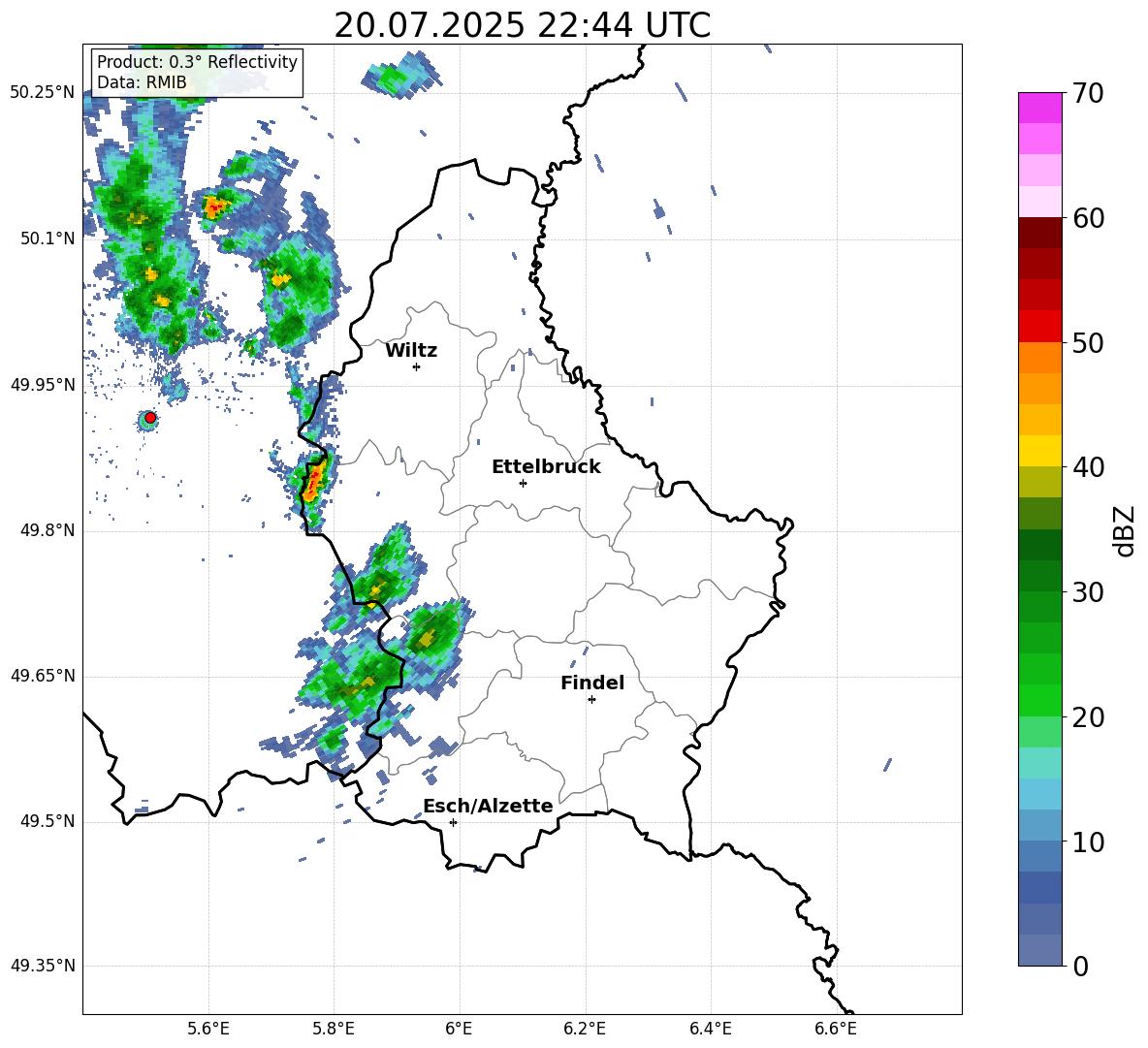Click the 49.95°N latitude label

click(43, 385)
